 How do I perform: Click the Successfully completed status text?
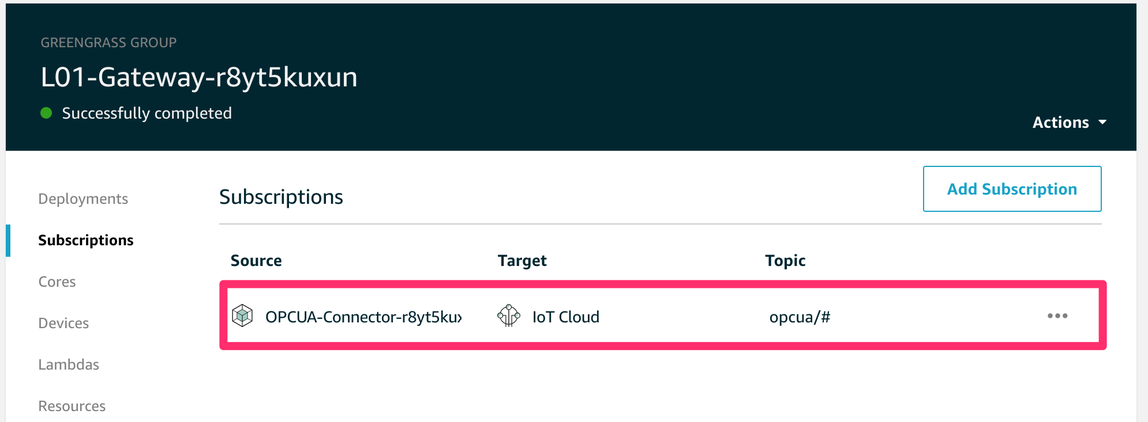click(x=147, y=113)
